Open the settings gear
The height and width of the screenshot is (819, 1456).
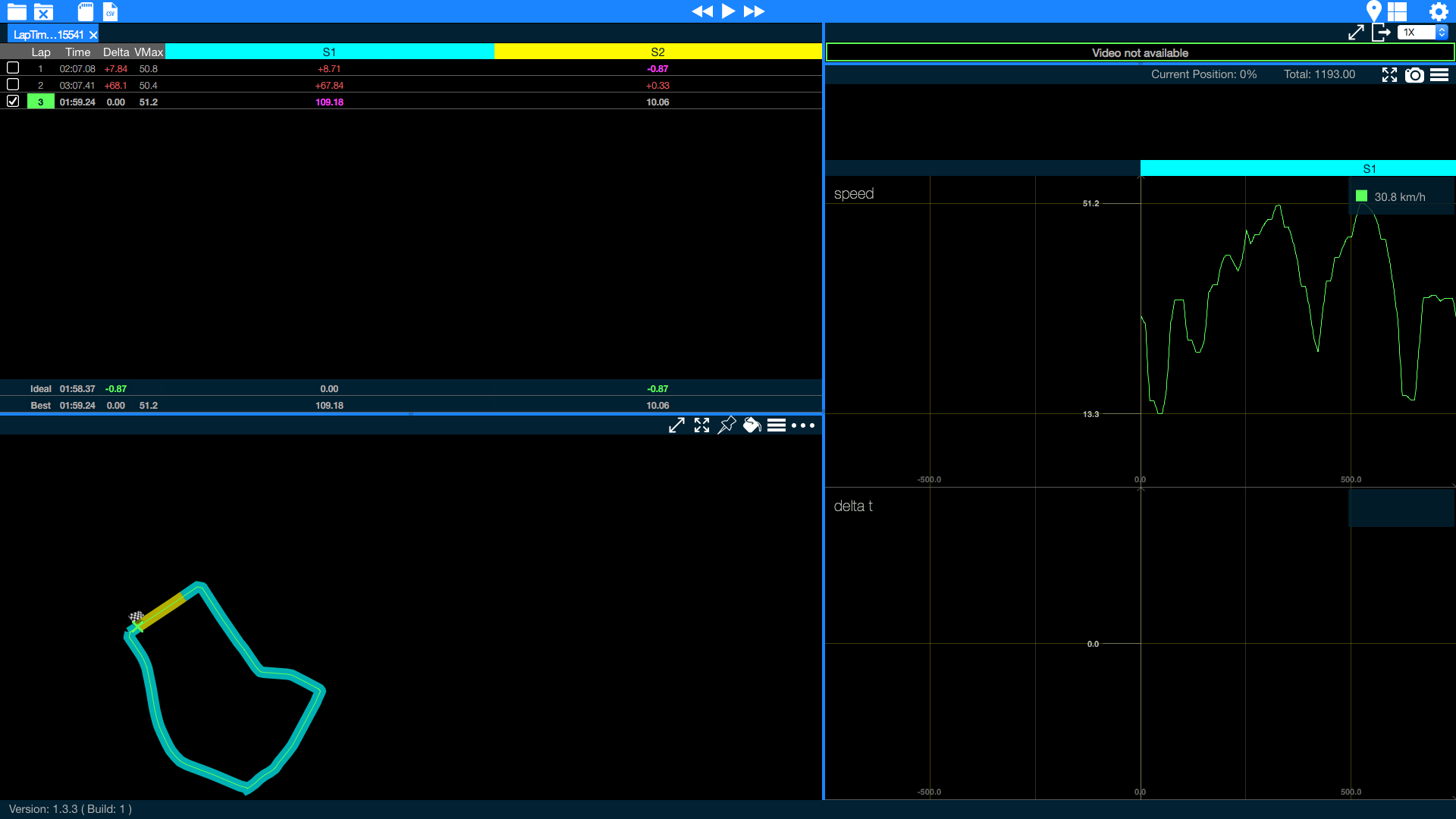coord(1439,11)
